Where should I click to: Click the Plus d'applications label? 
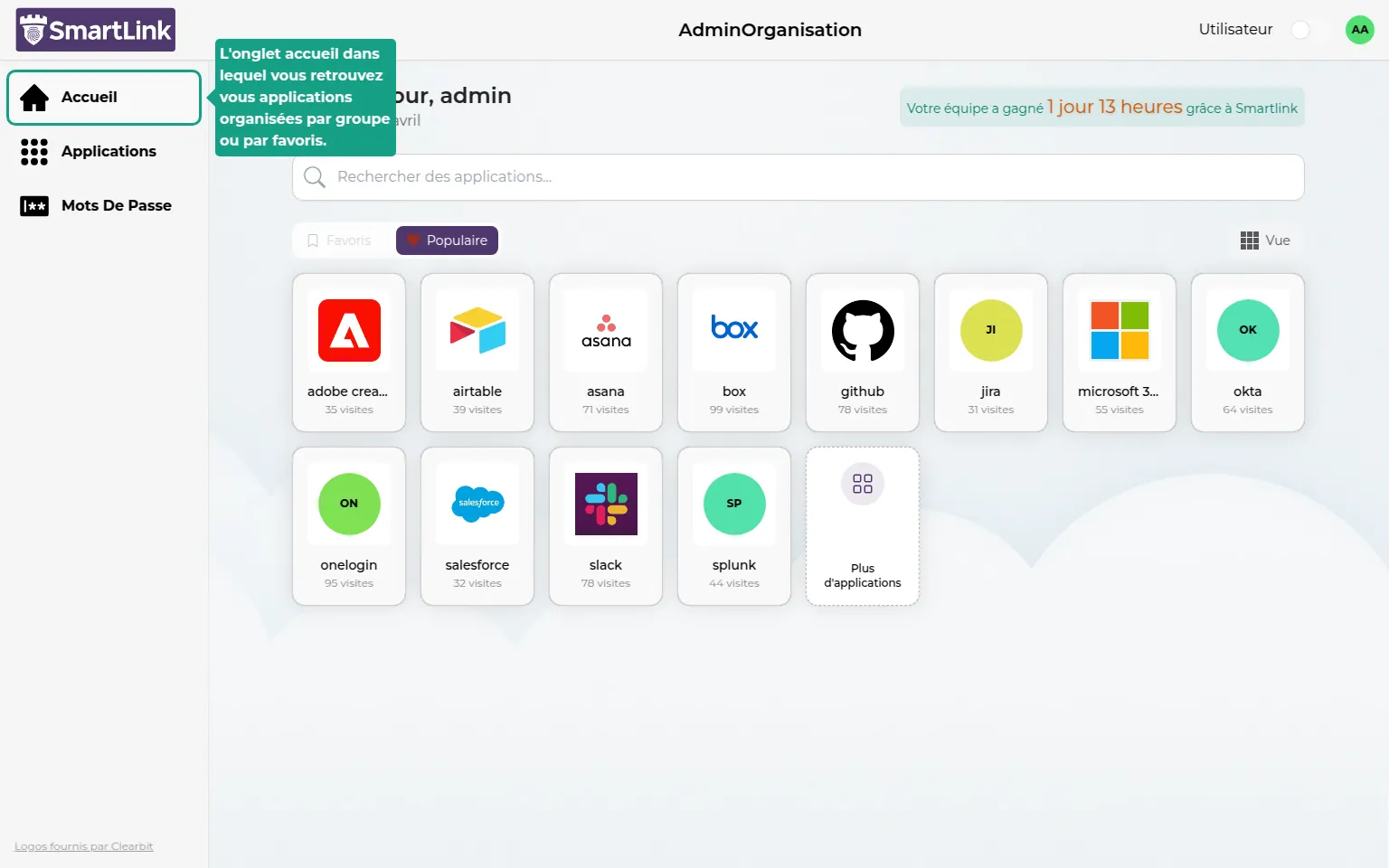[863, 576]
